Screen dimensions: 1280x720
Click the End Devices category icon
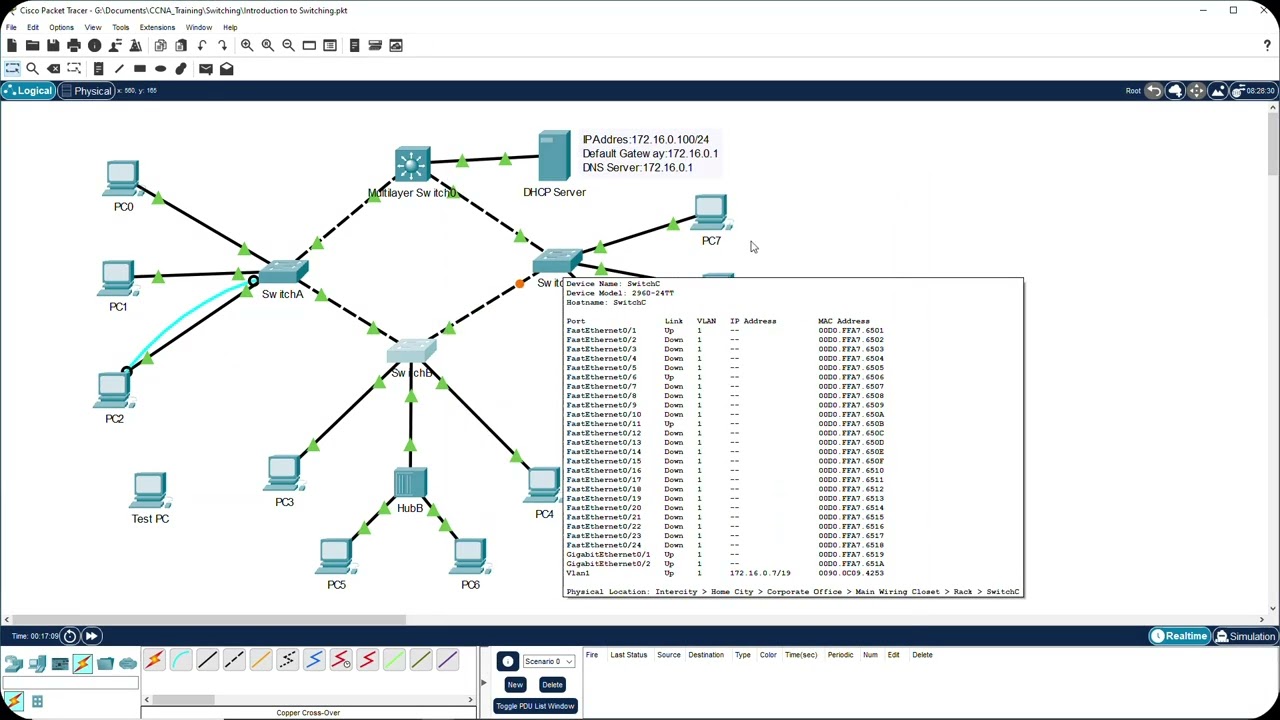click(x=37, y=662)
